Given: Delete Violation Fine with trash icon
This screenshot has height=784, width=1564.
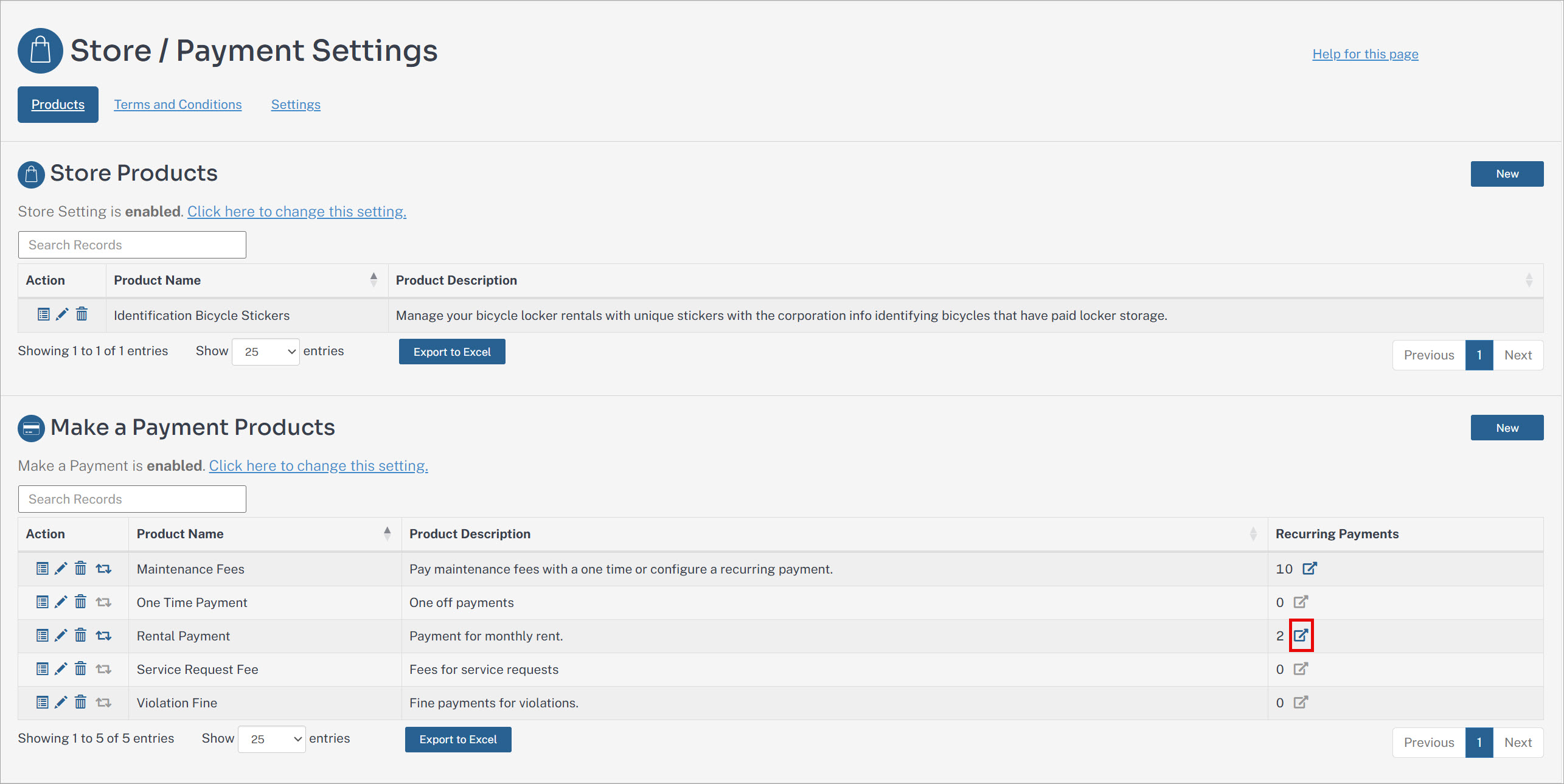Looking at the screenshot, I should point(80,702).
